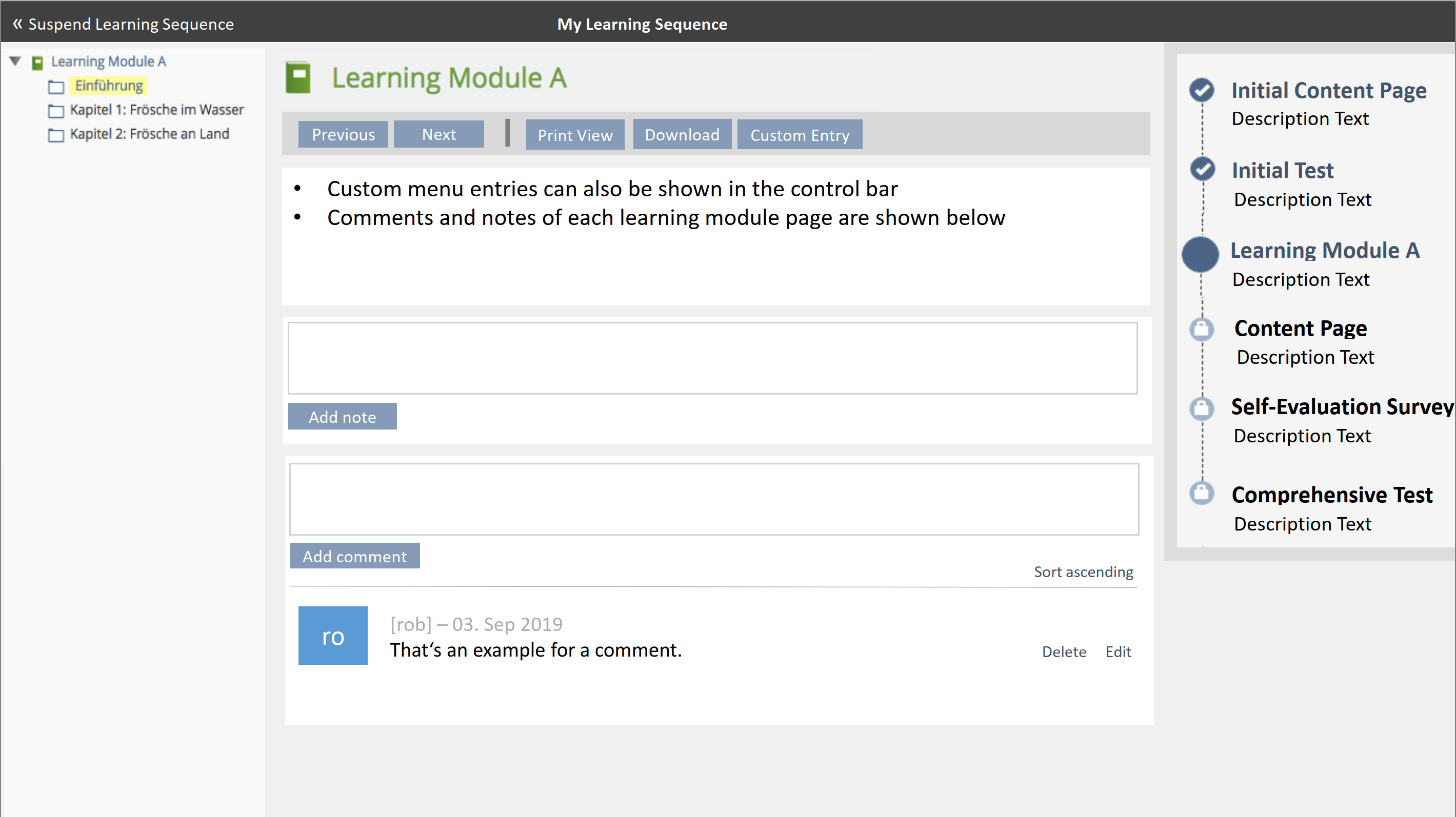
Task: Click the Add comment button
Action: [x=354, y=556]
